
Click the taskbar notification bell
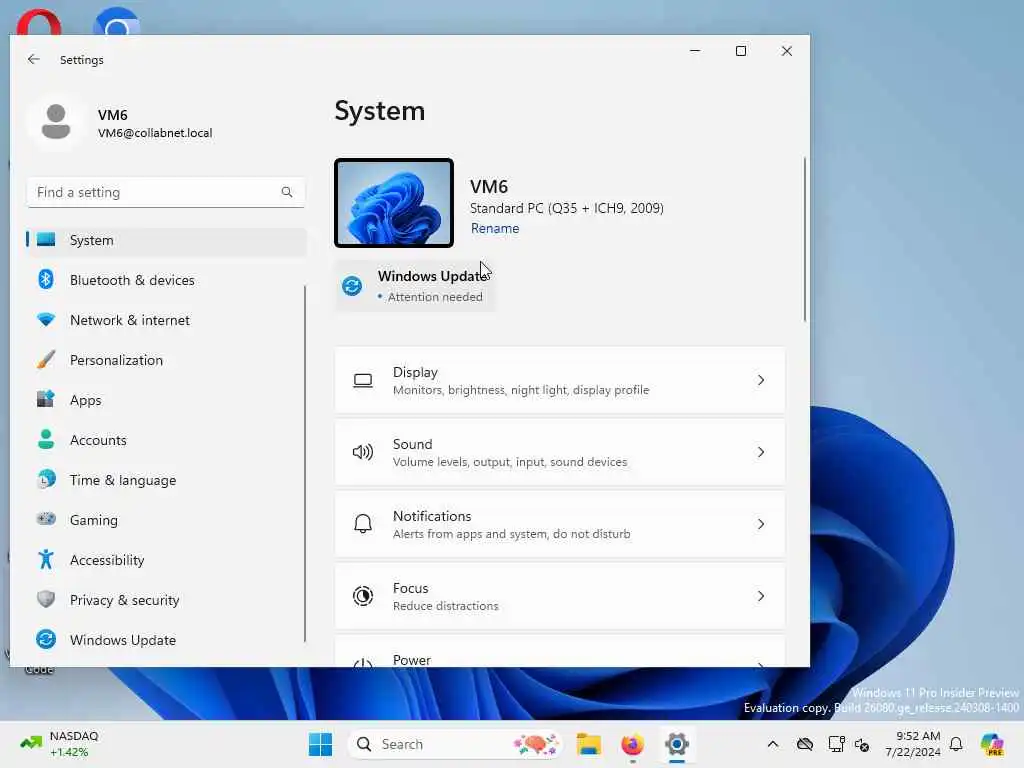click(956, 744)
